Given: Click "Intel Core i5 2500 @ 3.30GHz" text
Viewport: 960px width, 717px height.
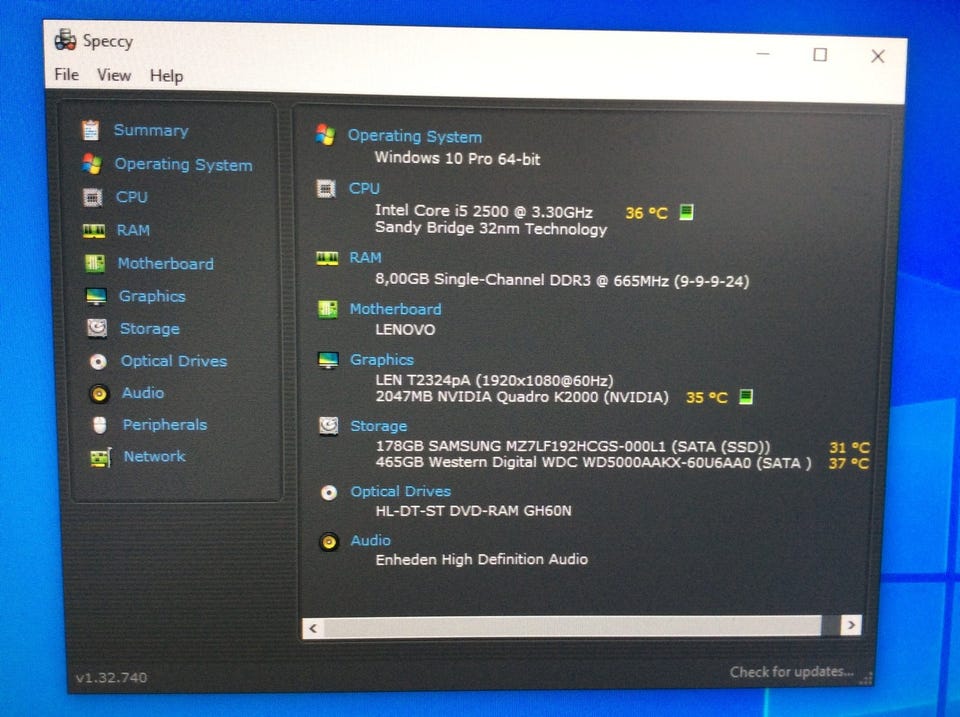Looking at the screenshot, I should point(484,211).
